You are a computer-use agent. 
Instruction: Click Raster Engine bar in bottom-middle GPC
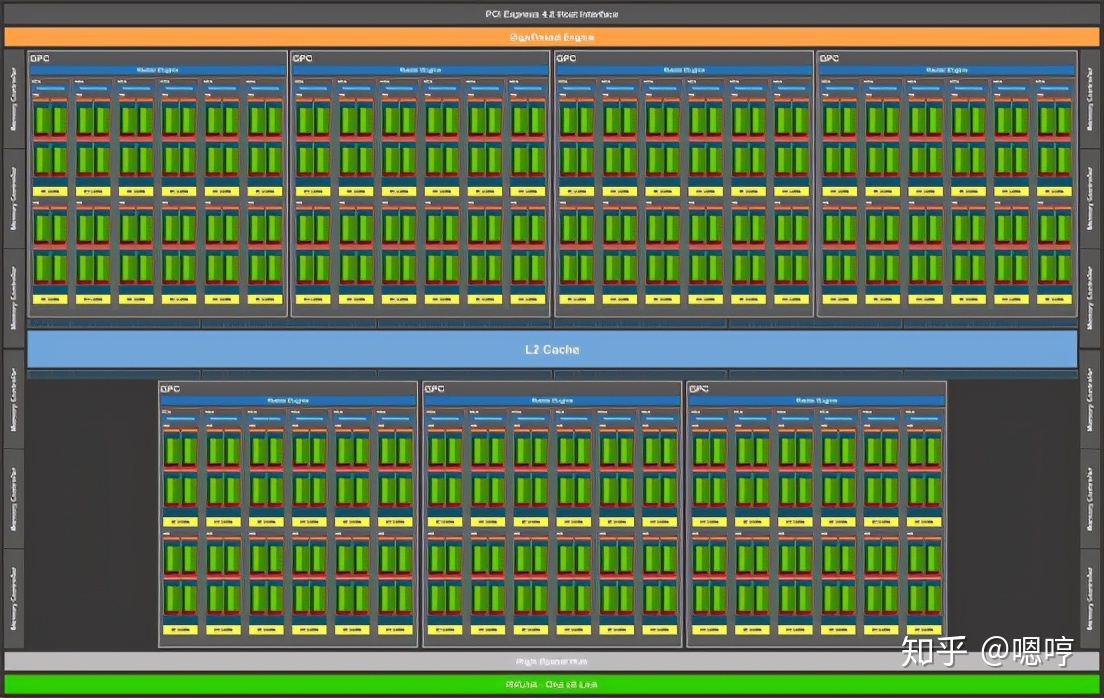point(552,400)
